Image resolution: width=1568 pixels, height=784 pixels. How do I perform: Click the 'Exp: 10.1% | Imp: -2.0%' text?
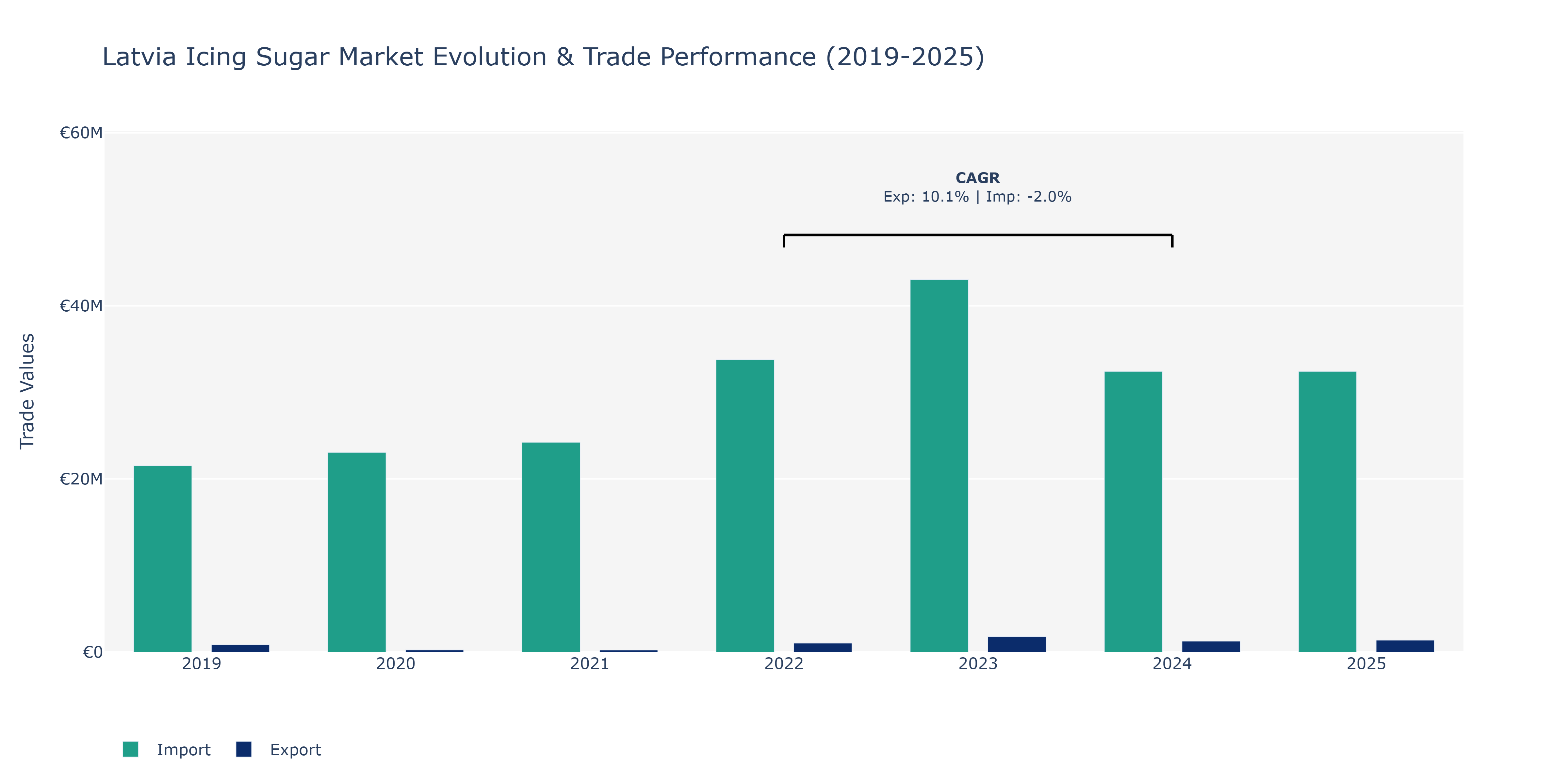(978, 197)
